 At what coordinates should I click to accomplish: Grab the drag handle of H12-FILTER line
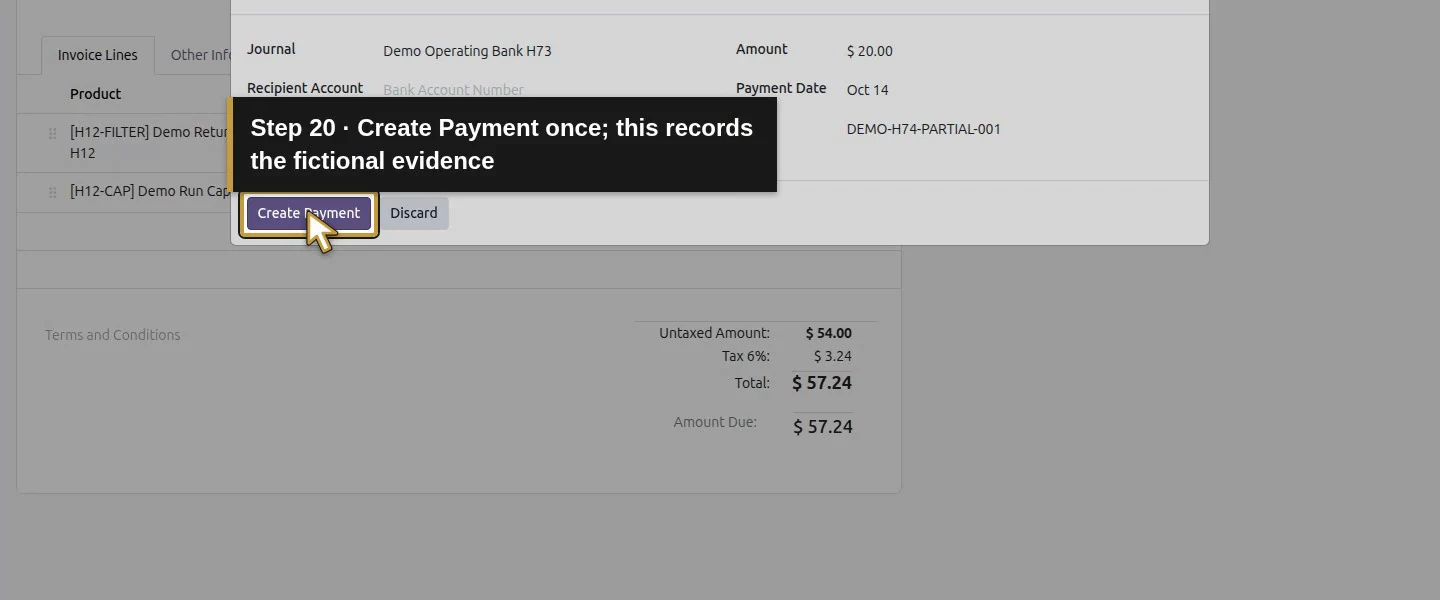[x=52, y=133]
